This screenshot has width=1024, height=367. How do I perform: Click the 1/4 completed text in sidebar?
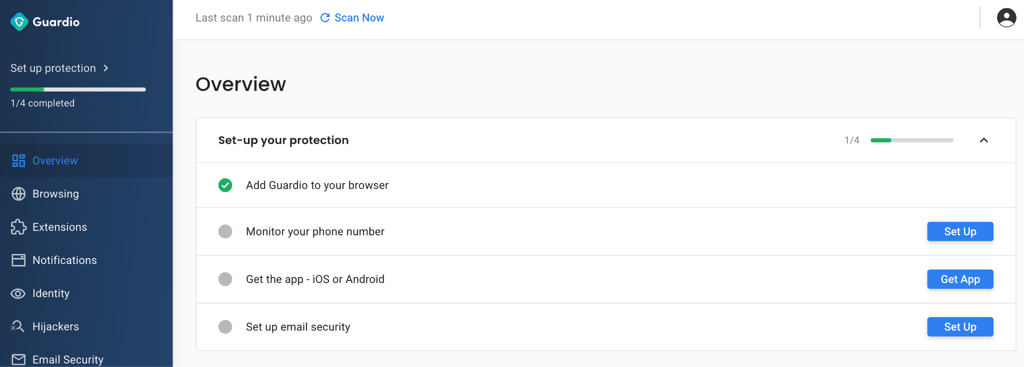point(42,103)
